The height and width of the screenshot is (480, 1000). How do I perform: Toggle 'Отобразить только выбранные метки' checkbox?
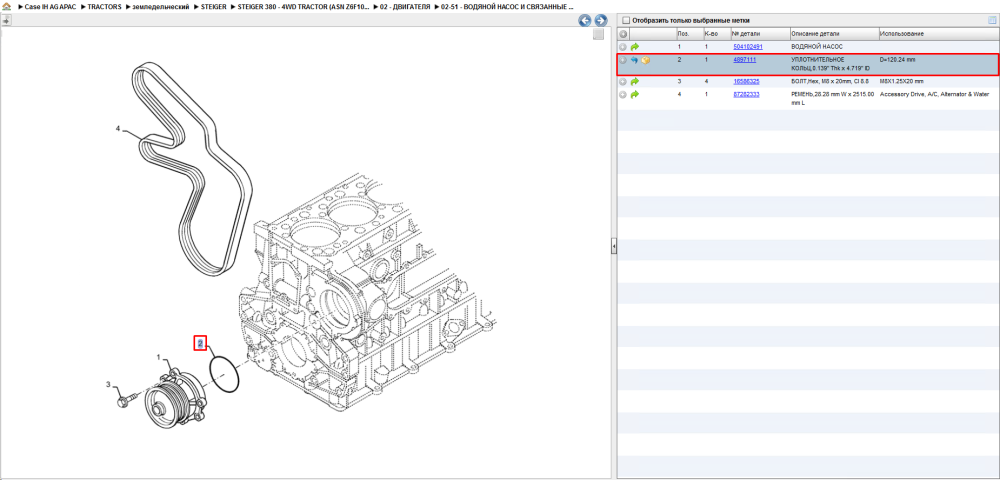click(626, 20)
